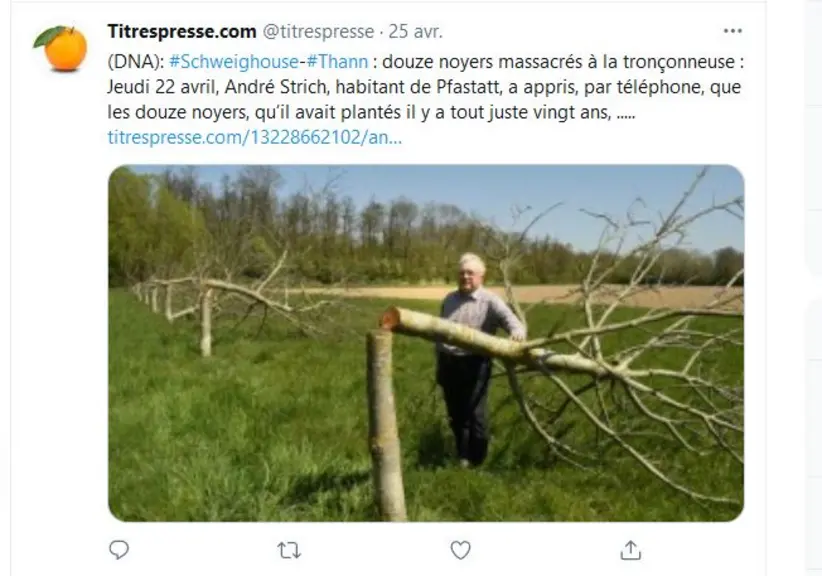
Task: Click the reply speech bubble icon
Action: pos(119,550)
